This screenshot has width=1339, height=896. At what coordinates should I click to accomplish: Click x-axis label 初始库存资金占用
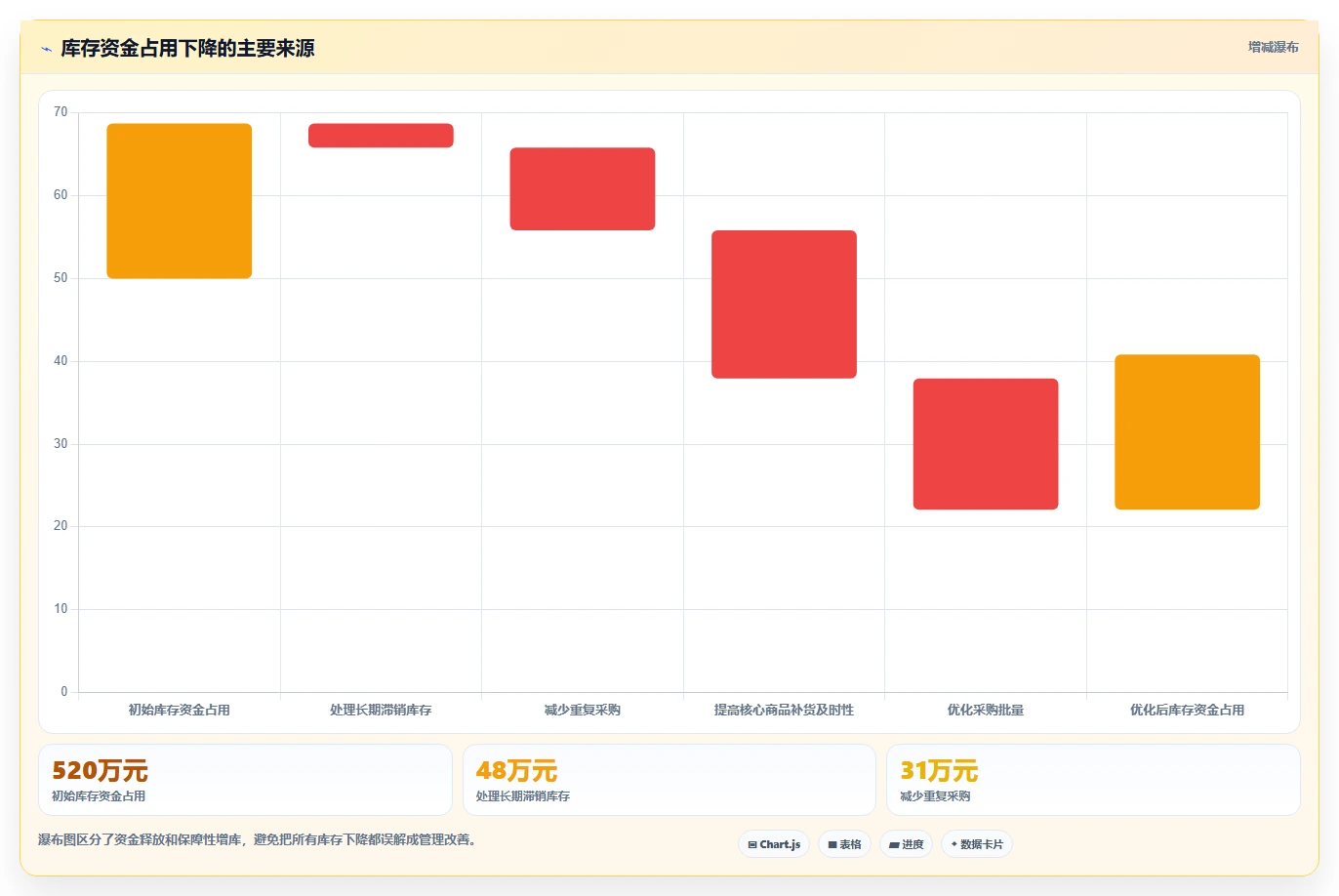tap(180, 711)
